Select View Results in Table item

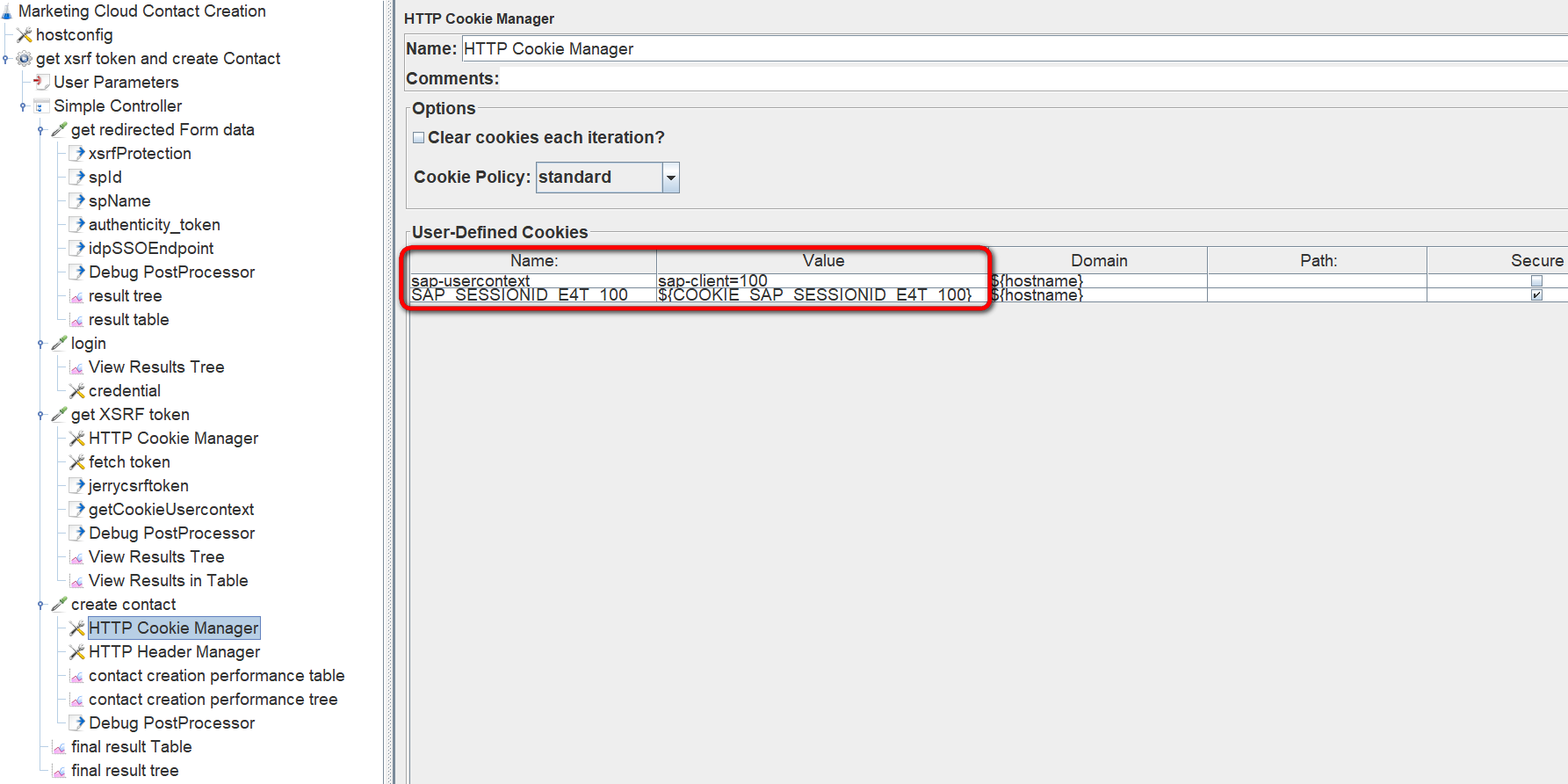pos(168,581)
